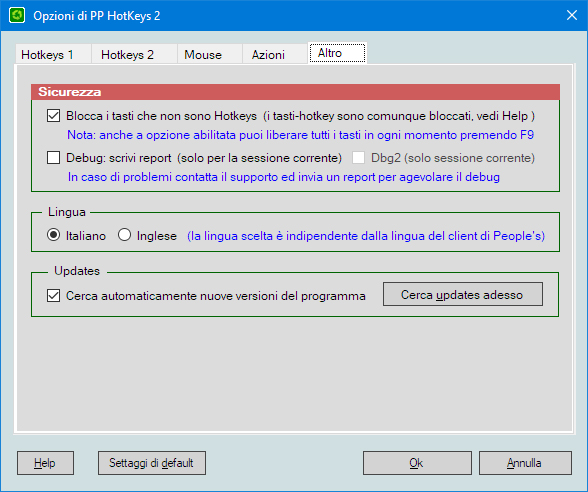Enable Debug: scrivi report checkbox
The width and height of the screenshot is (588, 492).
point(53,158)
